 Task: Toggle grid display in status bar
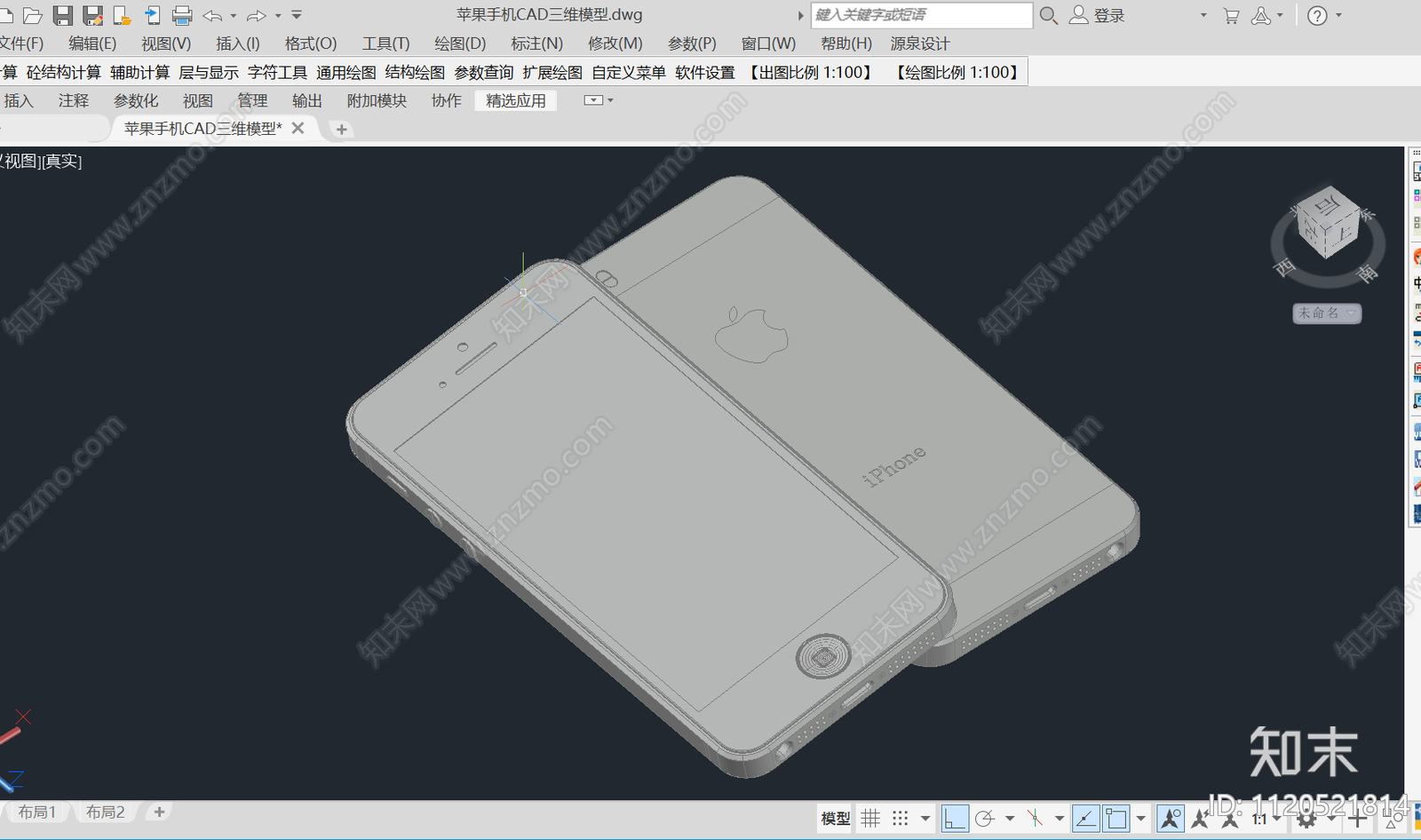pos(870,819)
